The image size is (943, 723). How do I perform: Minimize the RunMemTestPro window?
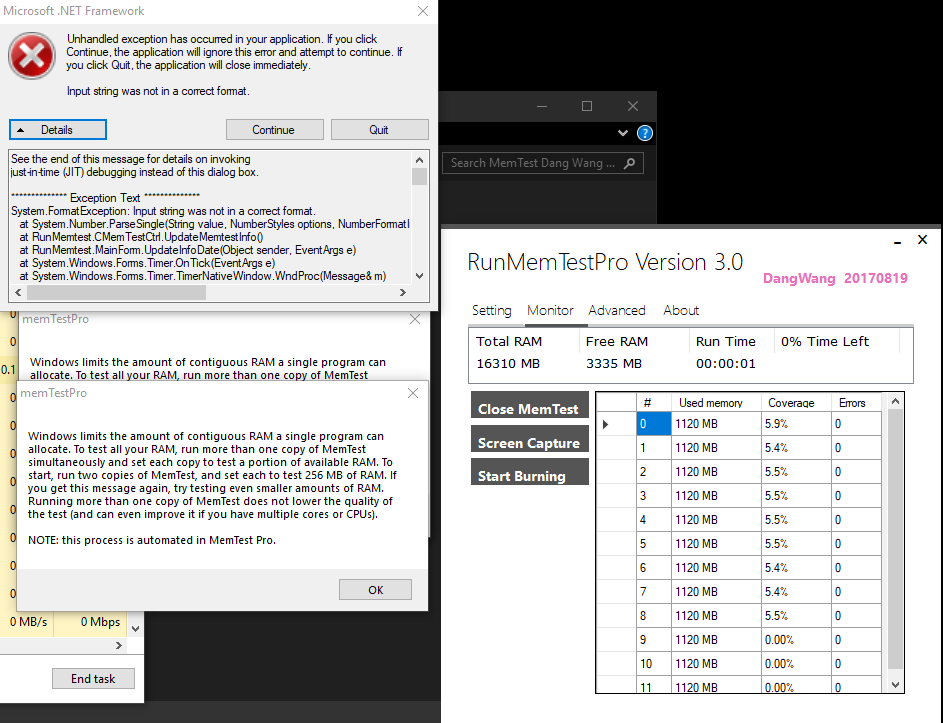point(897,241)
